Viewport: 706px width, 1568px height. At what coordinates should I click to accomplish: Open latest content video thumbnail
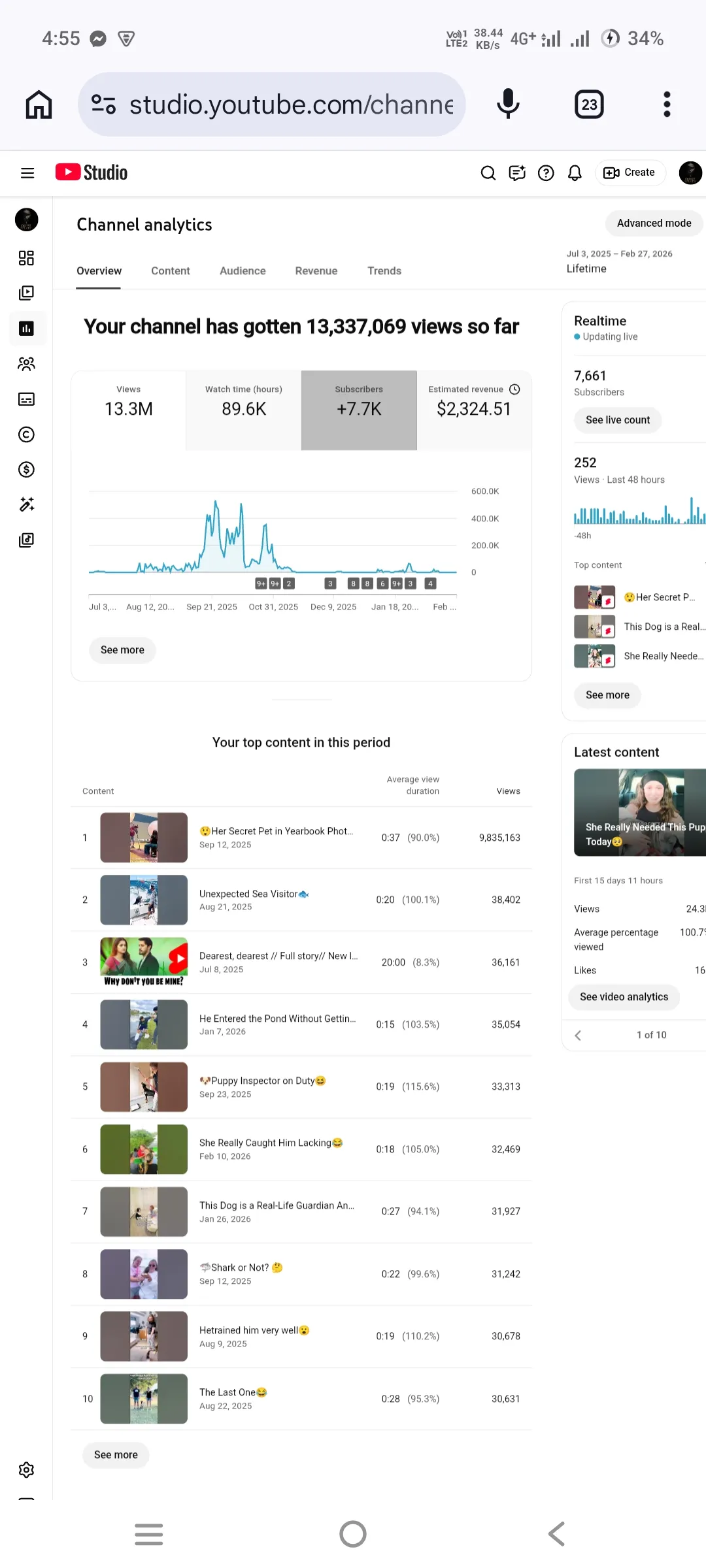640,812
